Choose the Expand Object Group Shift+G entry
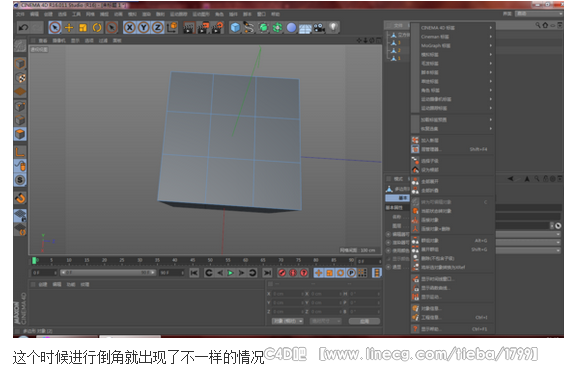 click(453, 249)
